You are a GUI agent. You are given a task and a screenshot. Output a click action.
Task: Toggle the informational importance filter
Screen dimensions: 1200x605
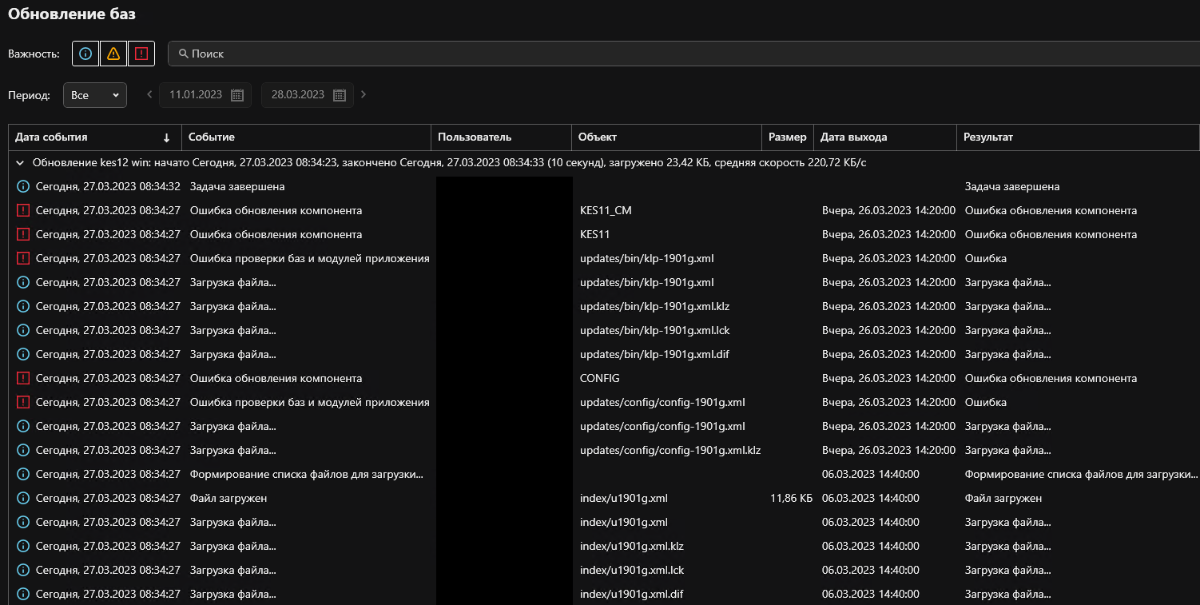click(x=85, y=53)
